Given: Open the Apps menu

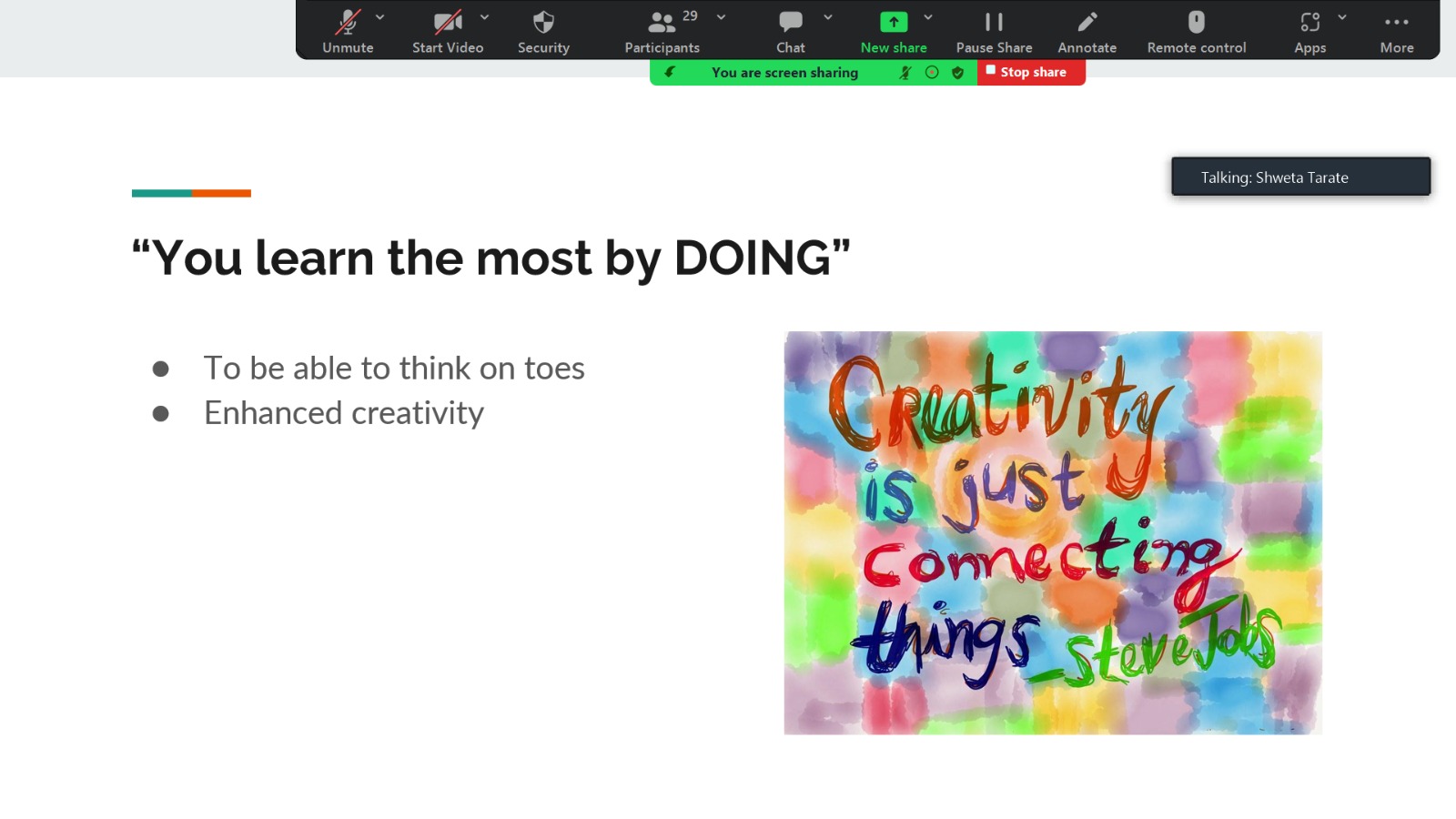Looking at the screenshot, I should tap(1309, 32).
